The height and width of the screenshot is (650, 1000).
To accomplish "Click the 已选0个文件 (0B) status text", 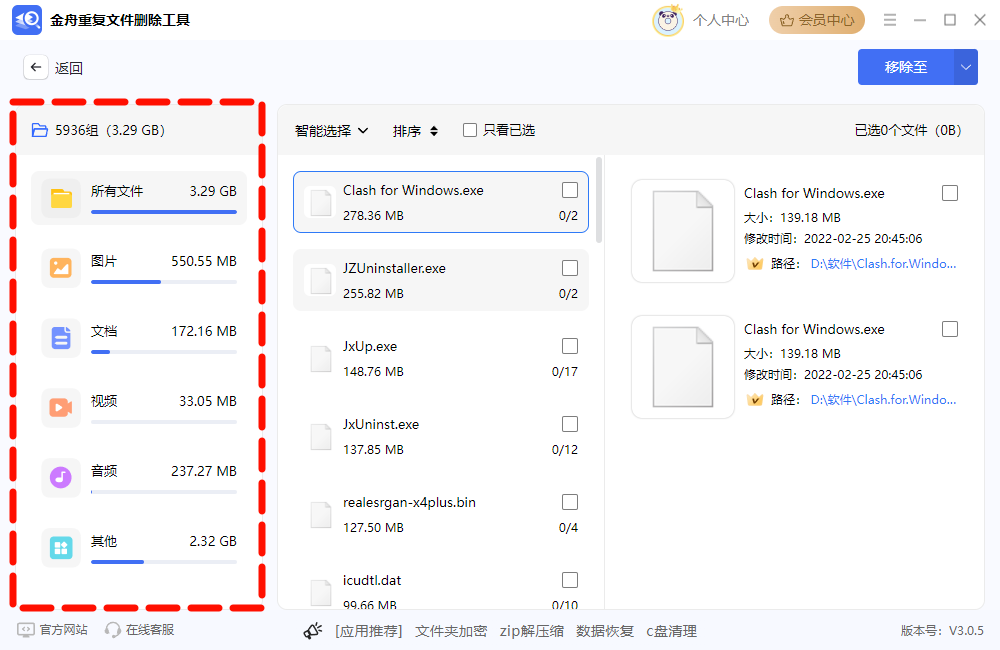I will pyautogui.click(x=908, y=130).
